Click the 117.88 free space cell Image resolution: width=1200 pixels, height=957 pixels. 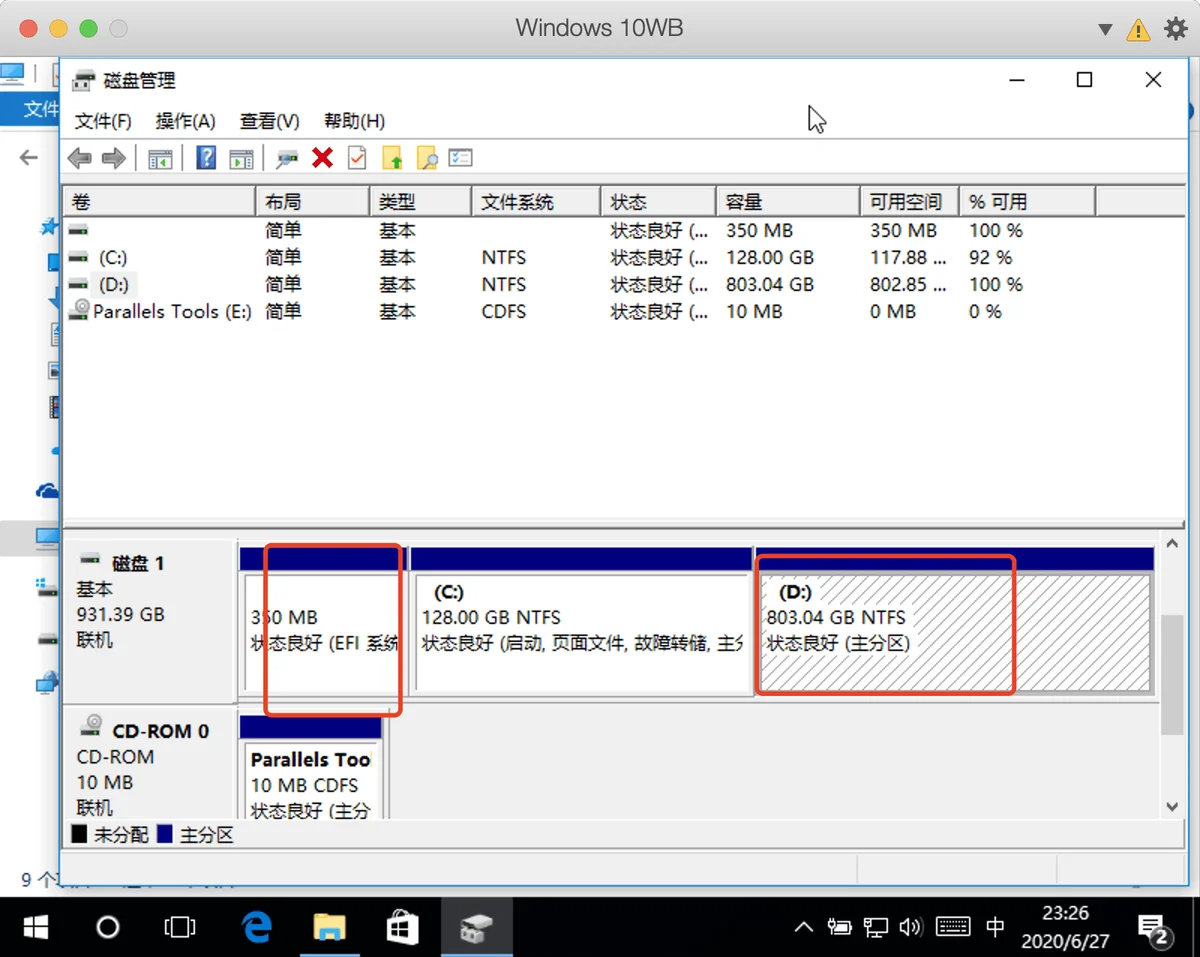[x=908, y=257]
